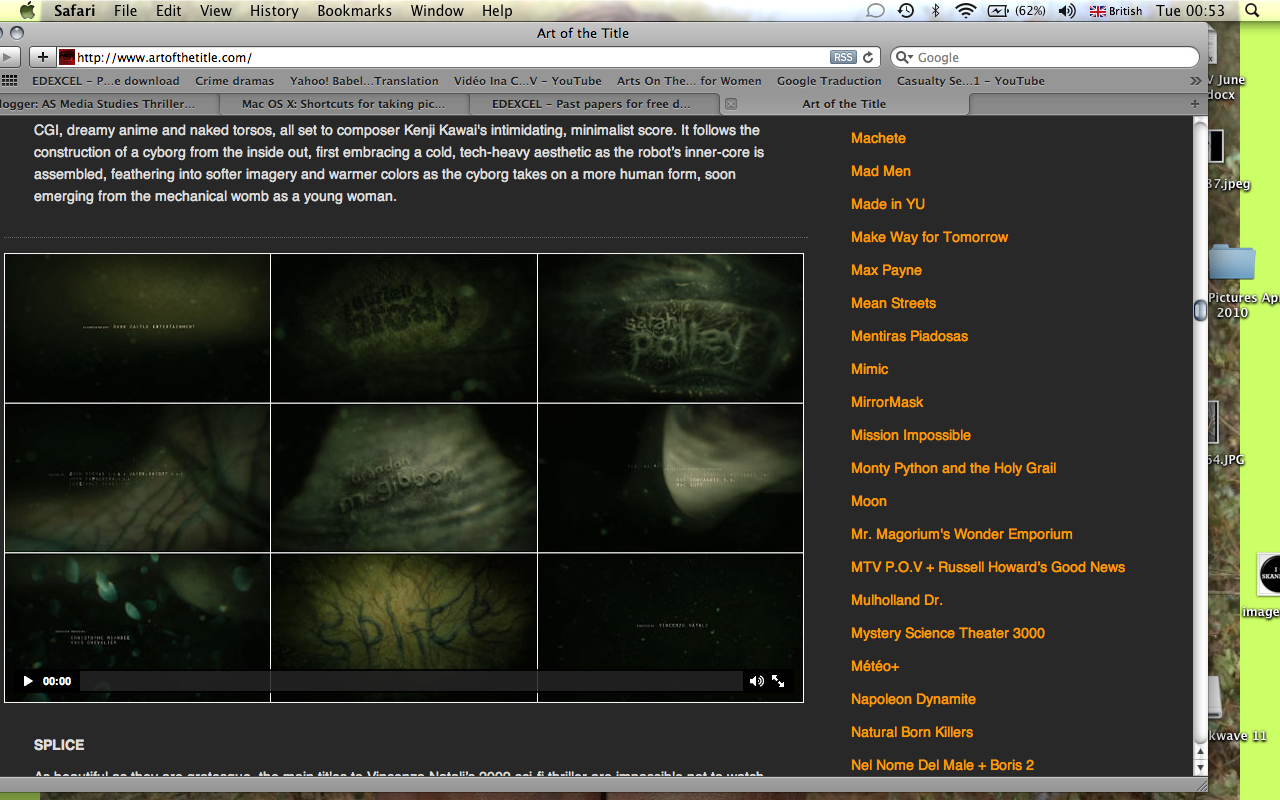Open a new tab with plus icon

pyautogui.click(x=1194, y=104)
